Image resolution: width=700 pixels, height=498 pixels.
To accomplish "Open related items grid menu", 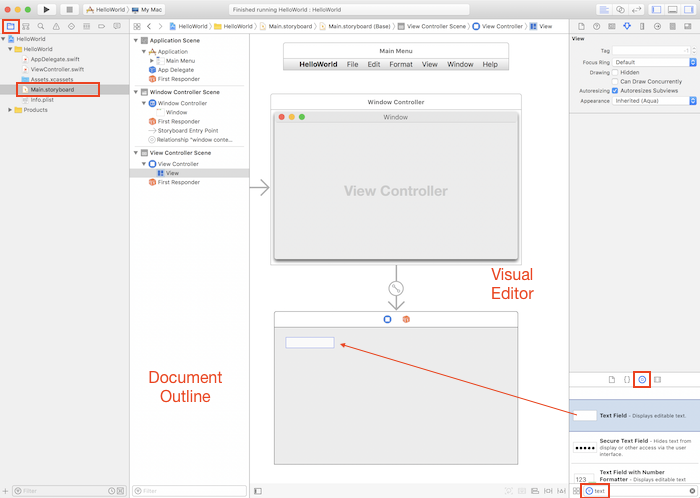I will [x=137, y=26].
